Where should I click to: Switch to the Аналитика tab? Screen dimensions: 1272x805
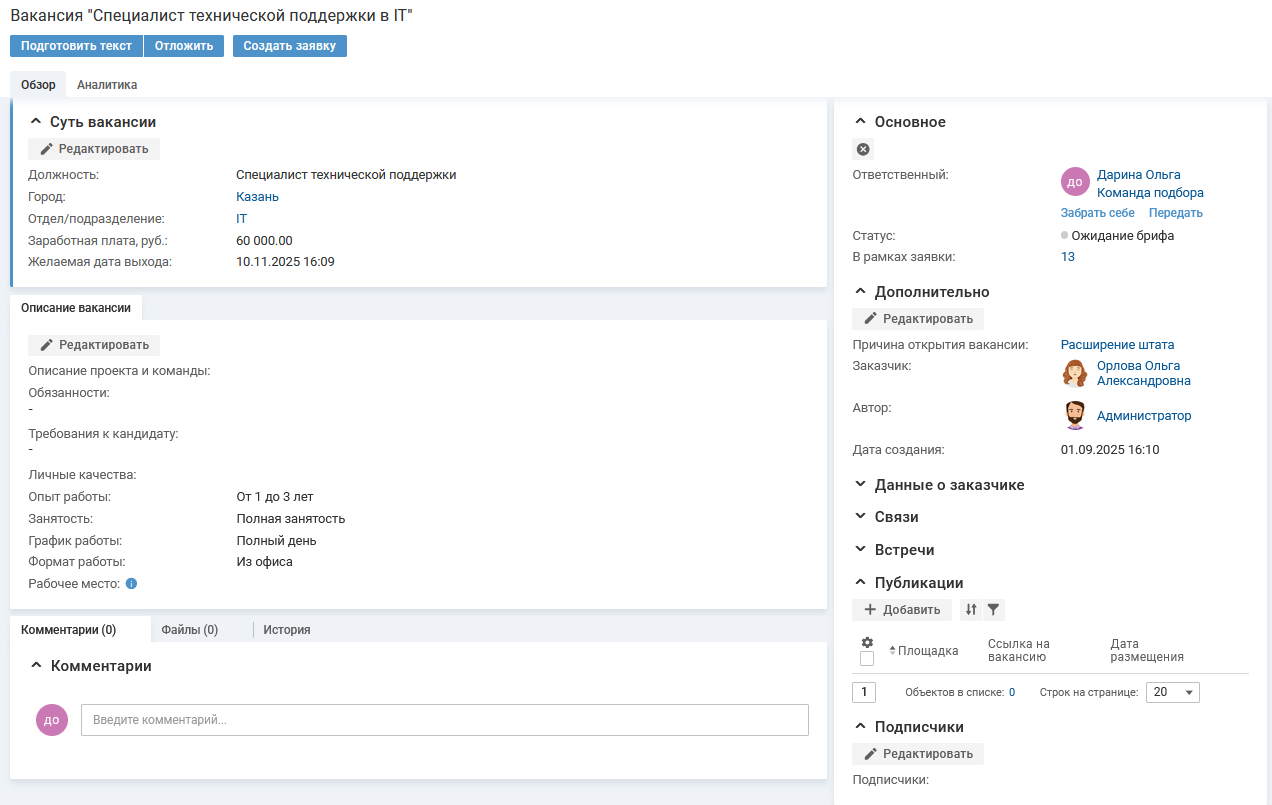tap(107, 85)
